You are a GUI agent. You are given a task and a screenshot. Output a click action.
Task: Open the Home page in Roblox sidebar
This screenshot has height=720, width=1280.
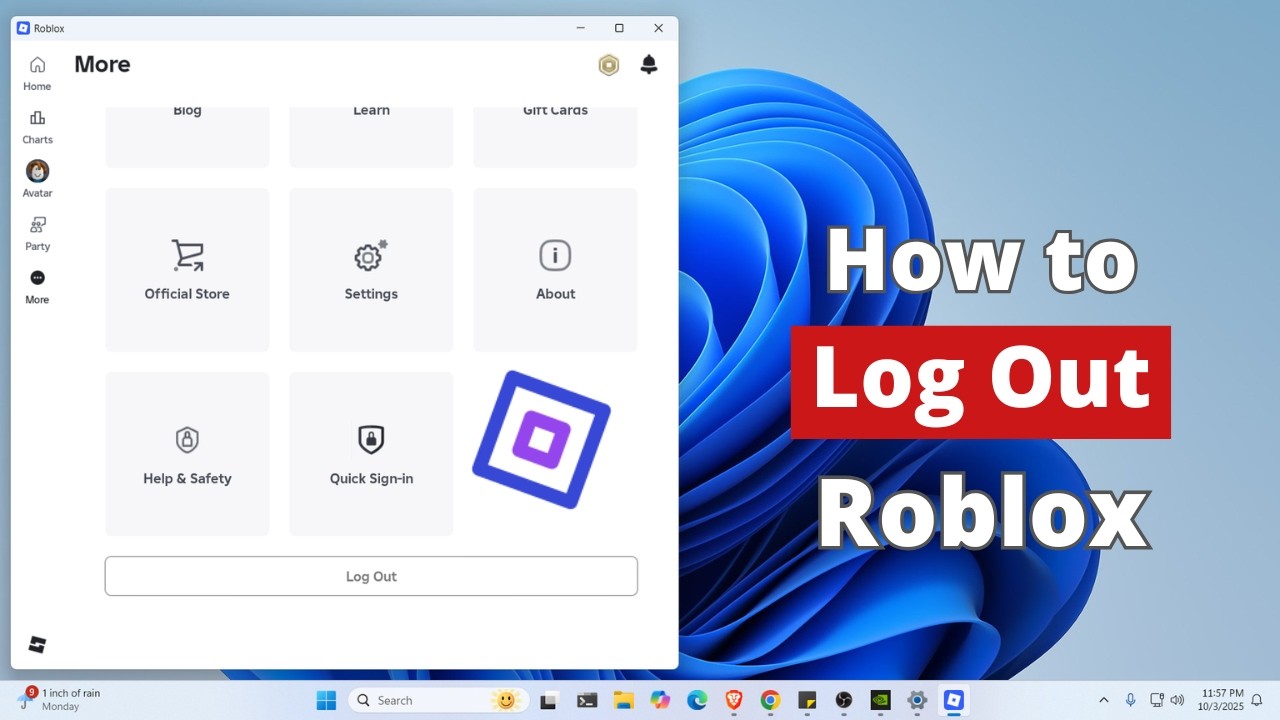(37, 74)
